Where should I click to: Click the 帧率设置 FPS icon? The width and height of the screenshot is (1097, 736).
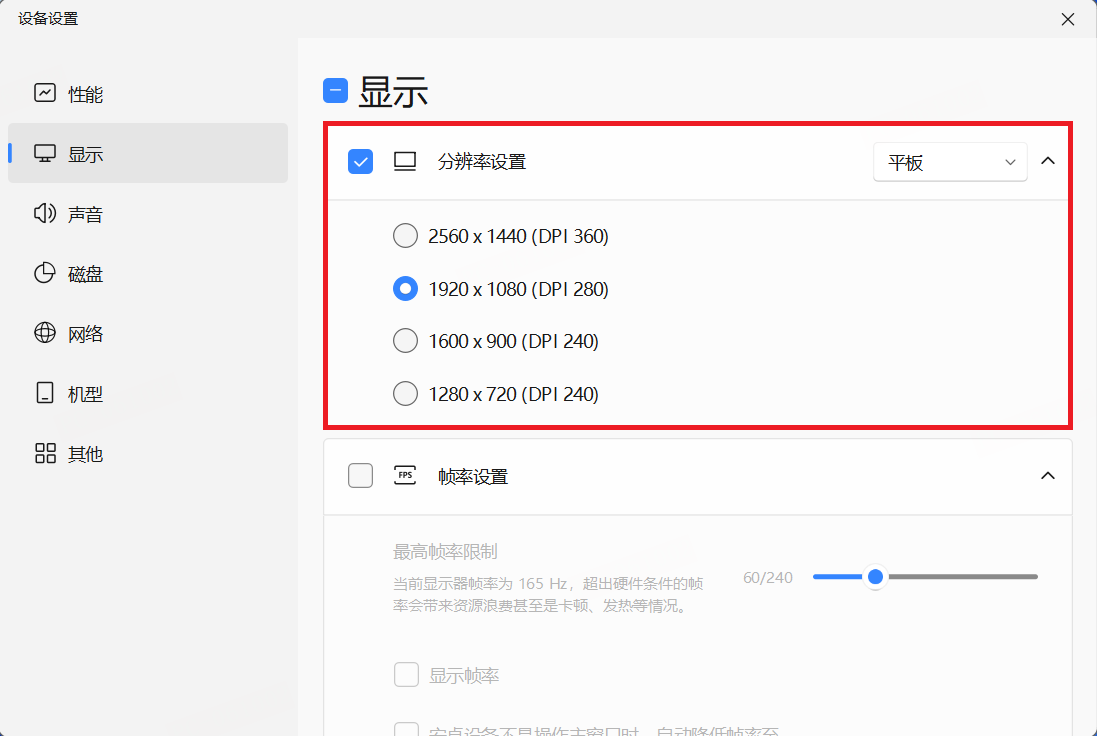pos(405,476)
